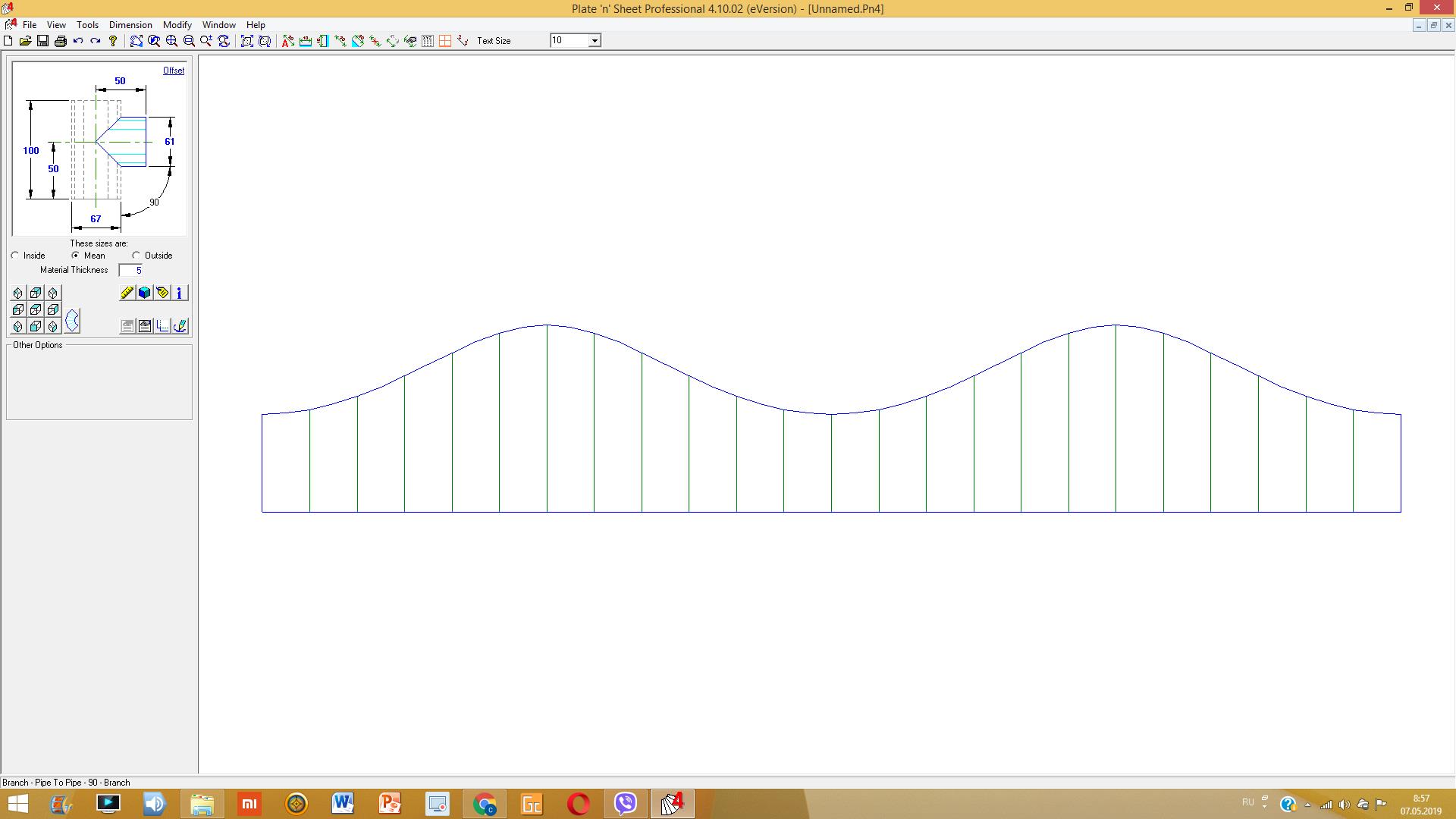Select the Inside sizes radio button
Viewport: 1456px width, 819px height.
pos(15,256)
